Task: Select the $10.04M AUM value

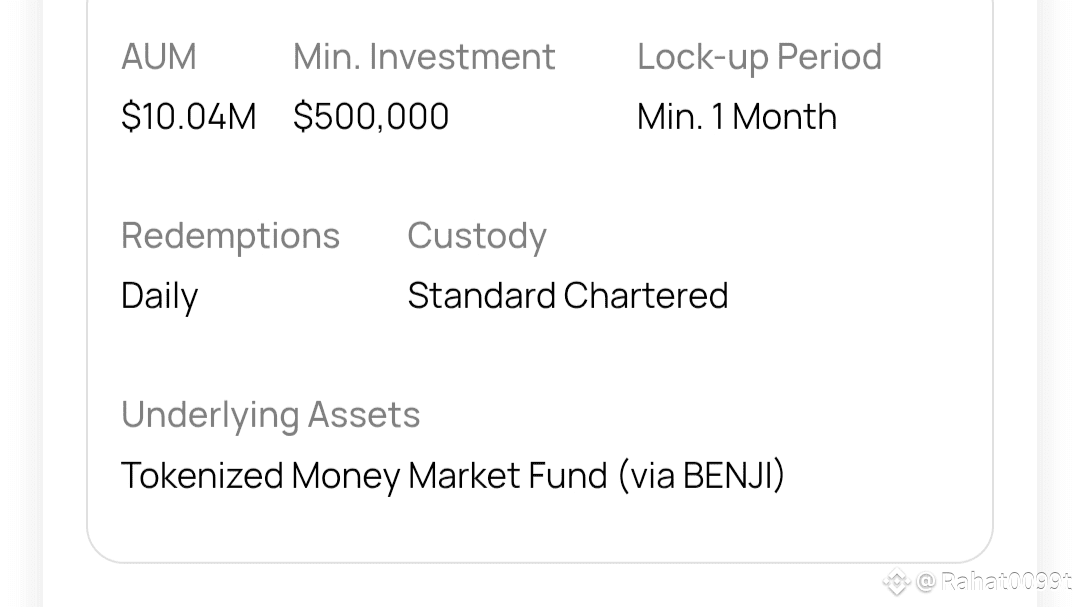Action: click(x=188, y=117)
